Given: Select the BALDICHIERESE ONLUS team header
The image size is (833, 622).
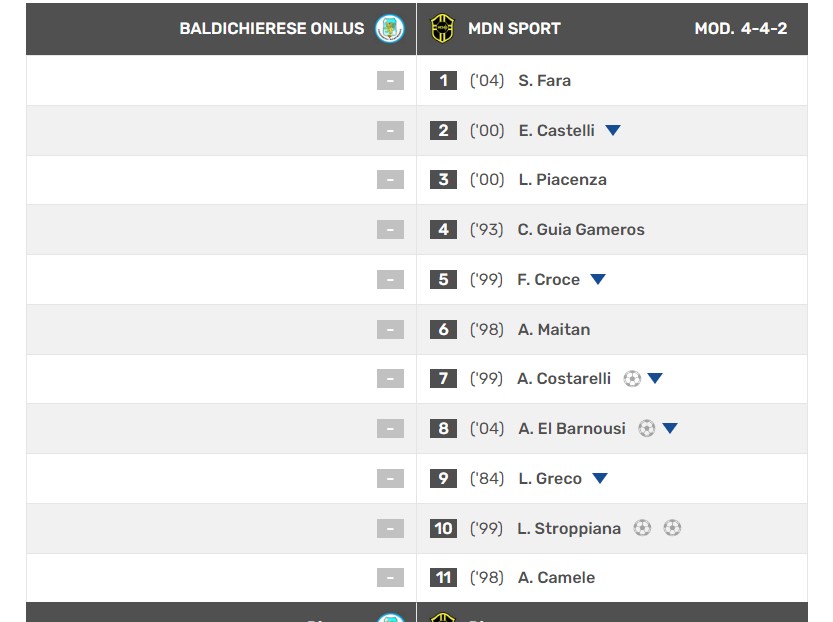Looking at the screenshot, I should pos(272,29).
